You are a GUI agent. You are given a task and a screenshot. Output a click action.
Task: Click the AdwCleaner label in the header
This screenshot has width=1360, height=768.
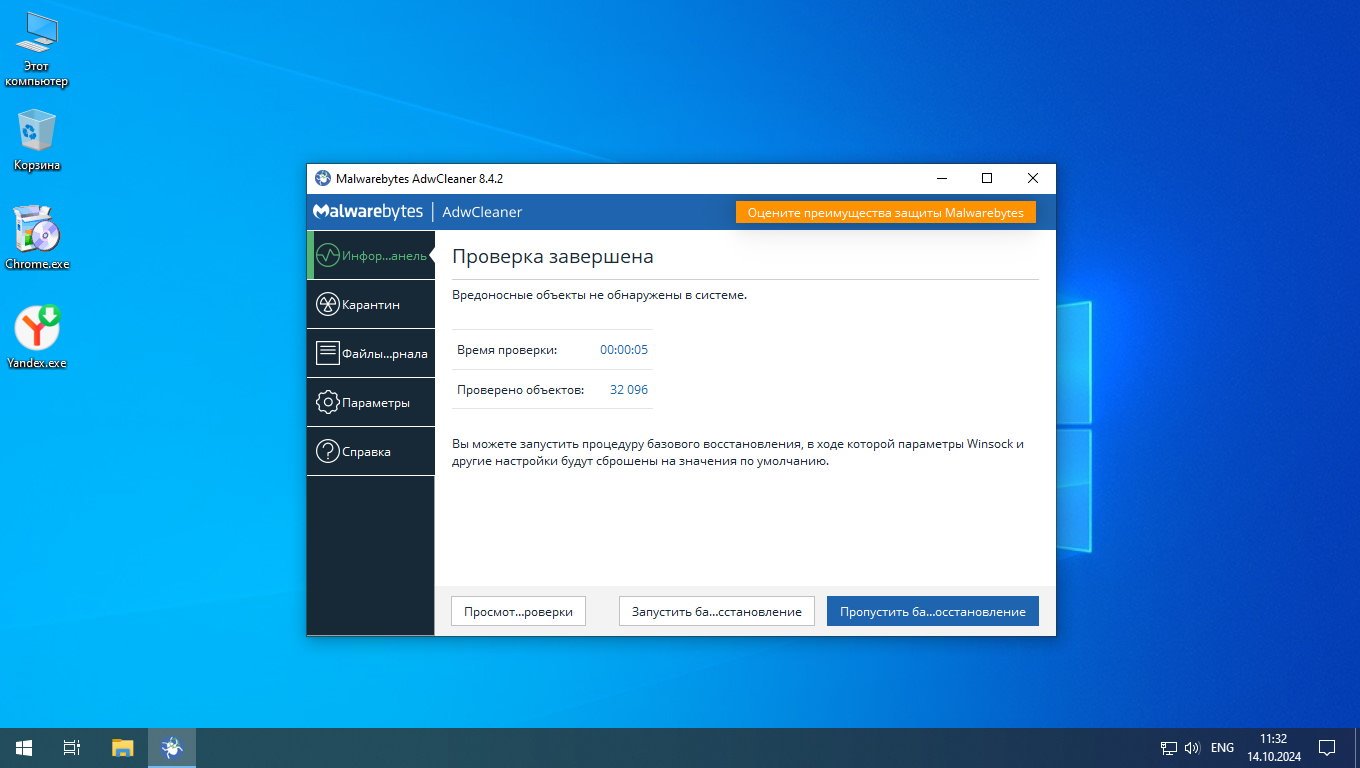[x=482, y=212]
